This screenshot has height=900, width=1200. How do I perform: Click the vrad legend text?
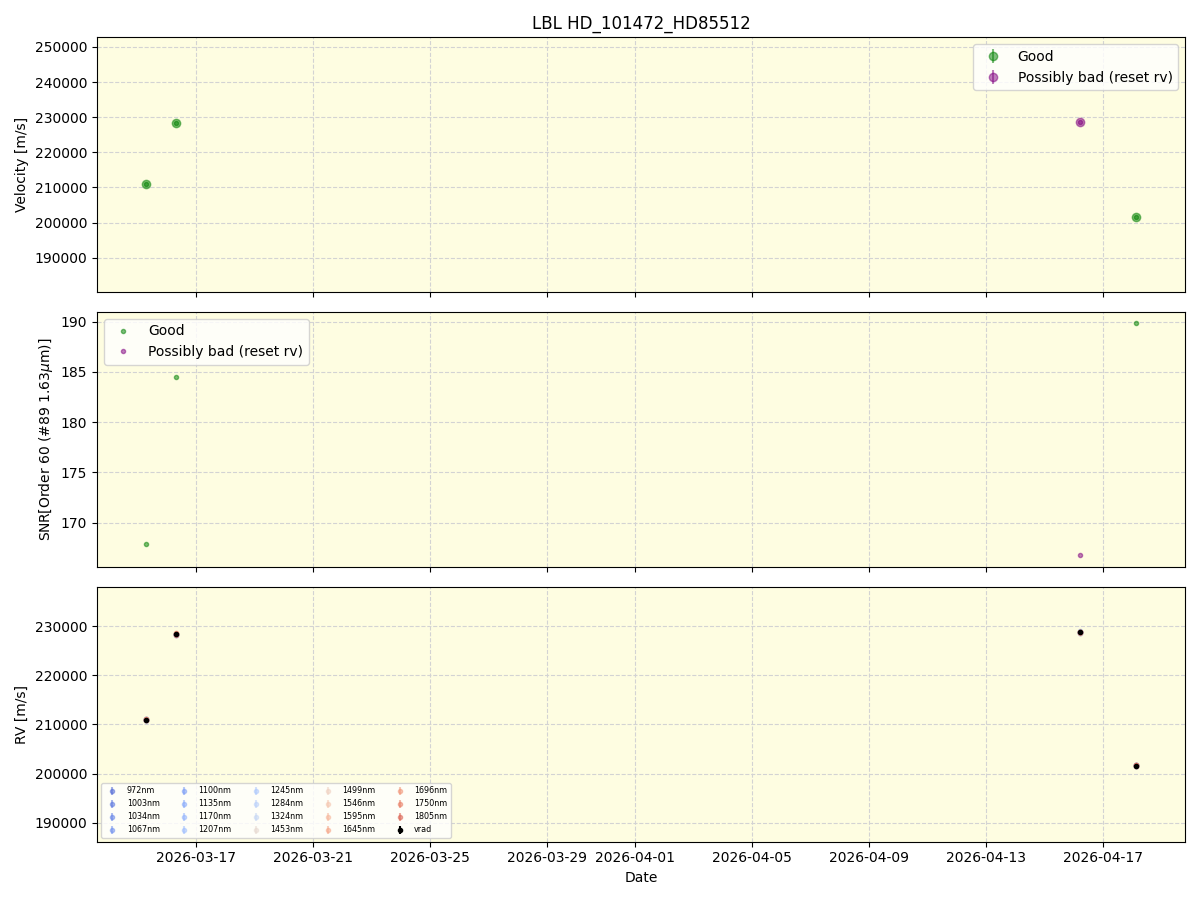click(423, 830)
